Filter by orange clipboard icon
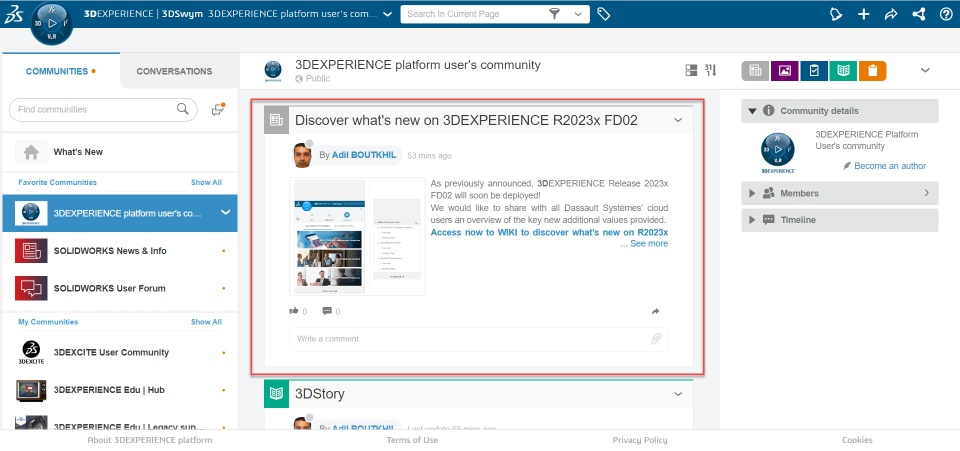Screen dimensions: 960x451 coord(872,71)
